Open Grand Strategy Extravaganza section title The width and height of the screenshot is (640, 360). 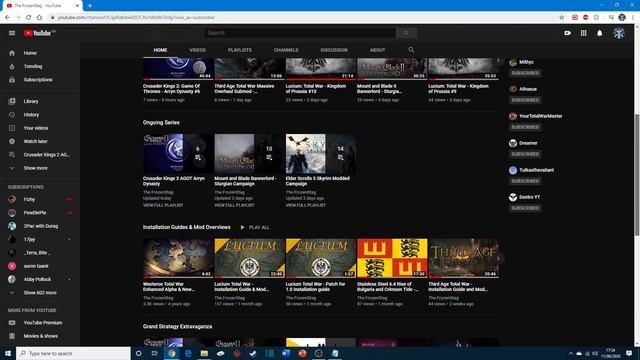pos(178,327)
